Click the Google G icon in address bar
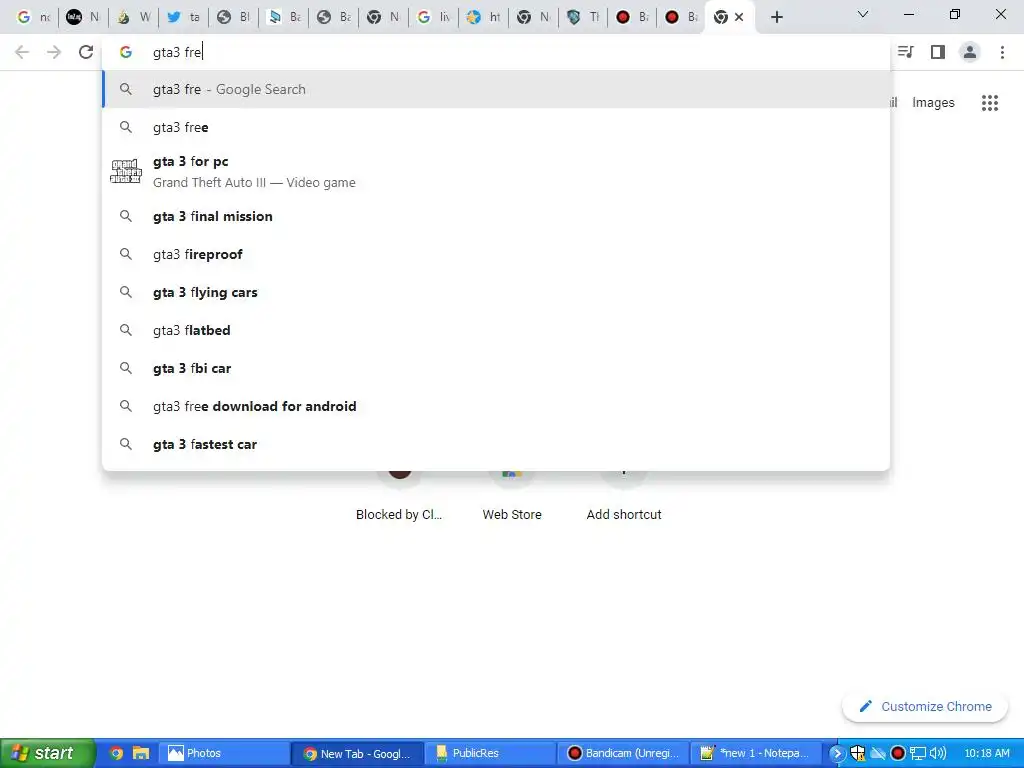Image resolution: width=1024 pixels, height=768 pixels. pyautogui.click(x=126, y=52)
